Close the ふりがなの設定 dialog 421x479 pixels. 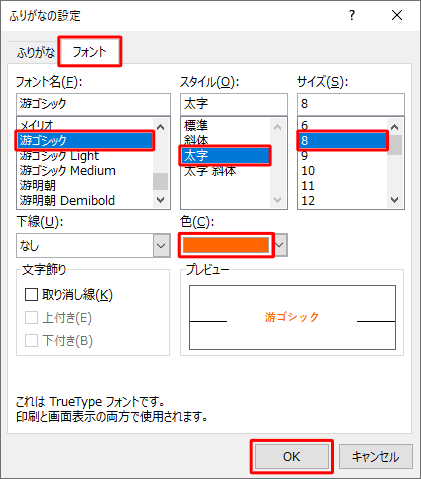point(397,15)
